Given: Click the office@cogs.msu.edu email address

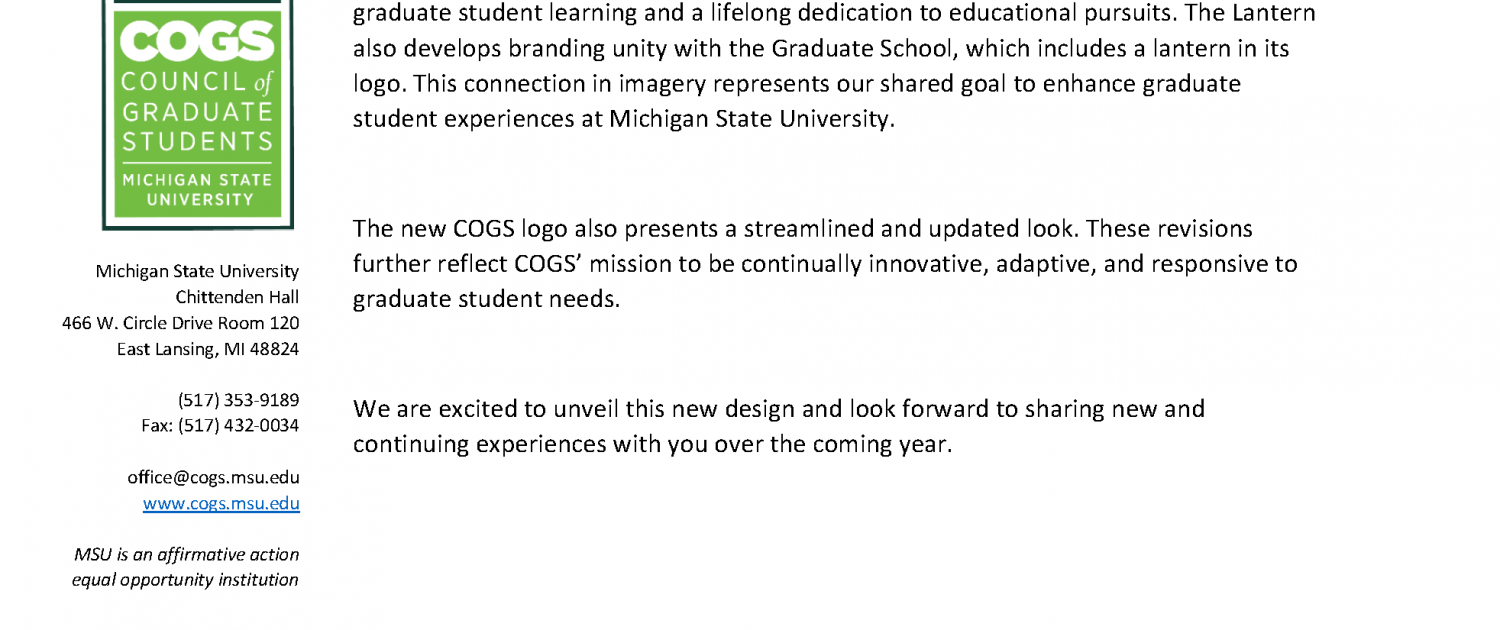Looking at the screenshot, I should [213, 478].
